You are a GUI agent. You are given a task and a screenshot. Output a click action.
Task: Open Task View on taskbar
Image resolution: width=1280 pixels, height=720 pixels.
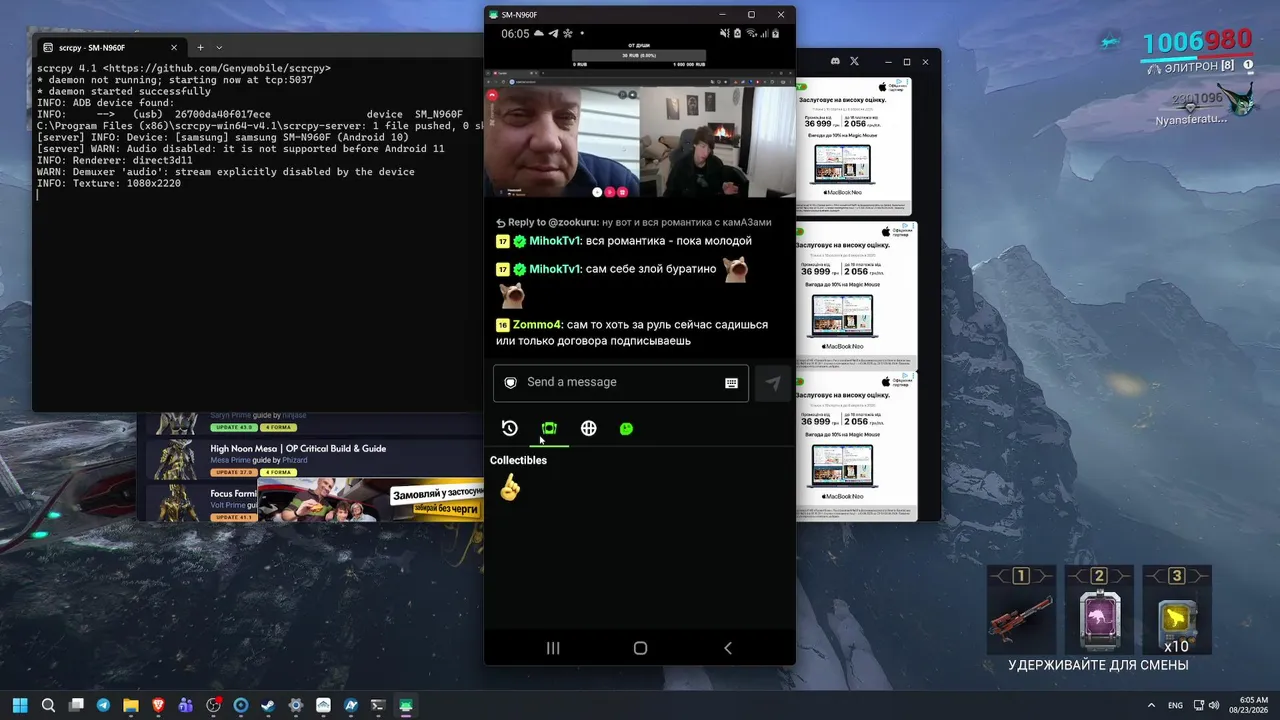[x=76, y=705]
